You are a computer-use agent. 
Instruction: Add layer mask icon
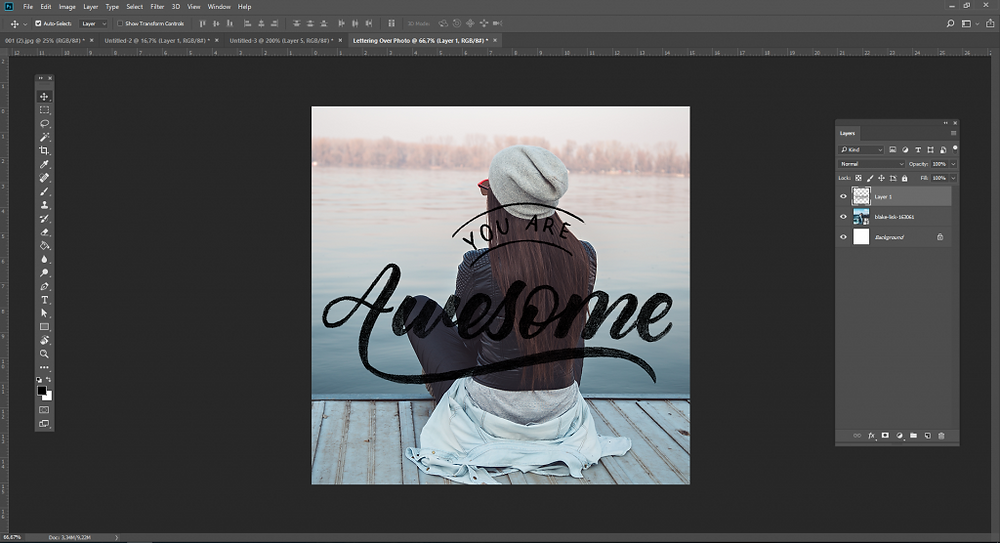coord(885,436)
